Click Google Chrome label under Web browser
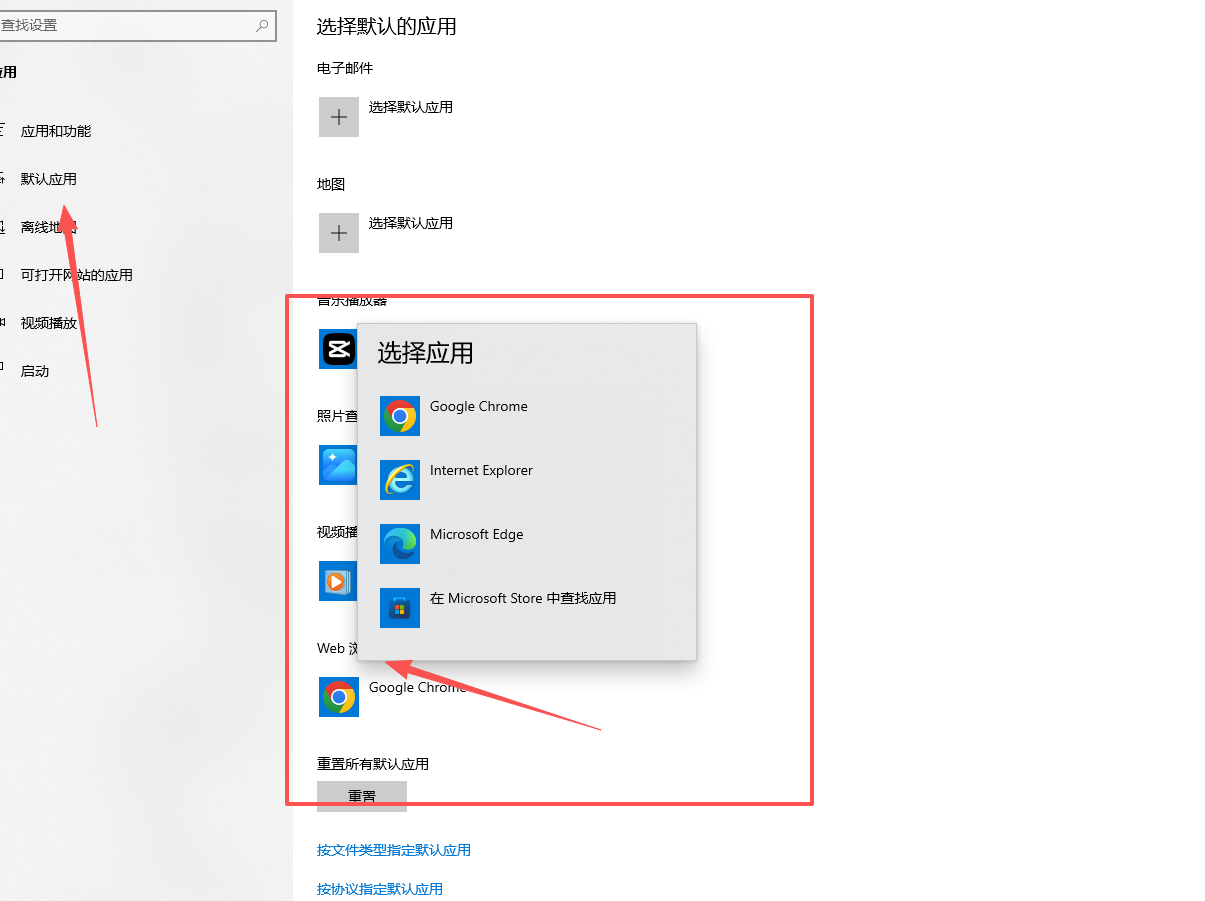The width and height of the screenshot is (1205, 901). tap(418, 687)
